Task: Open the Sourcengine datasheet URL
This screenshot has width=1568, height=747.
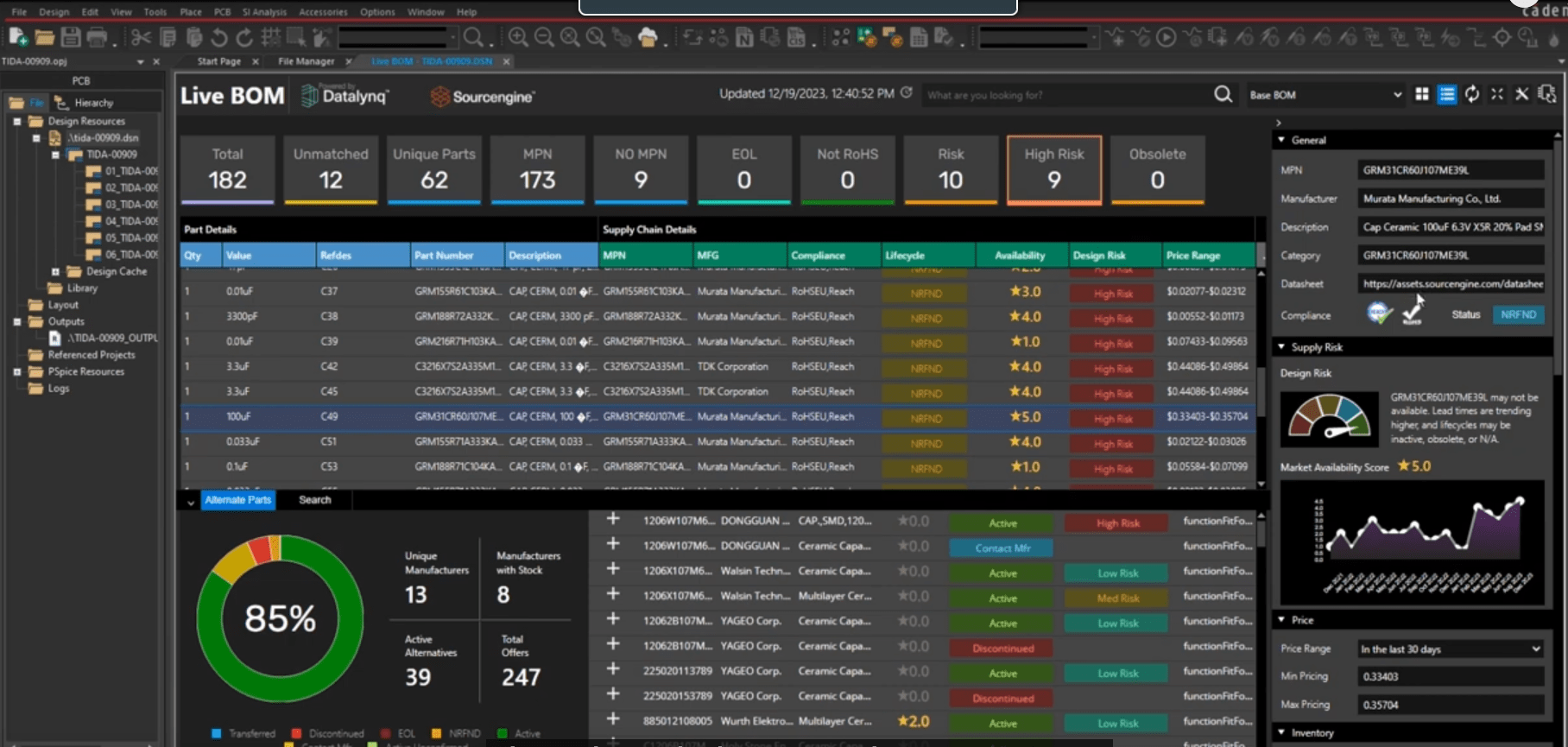Action: pos(1451,283)
